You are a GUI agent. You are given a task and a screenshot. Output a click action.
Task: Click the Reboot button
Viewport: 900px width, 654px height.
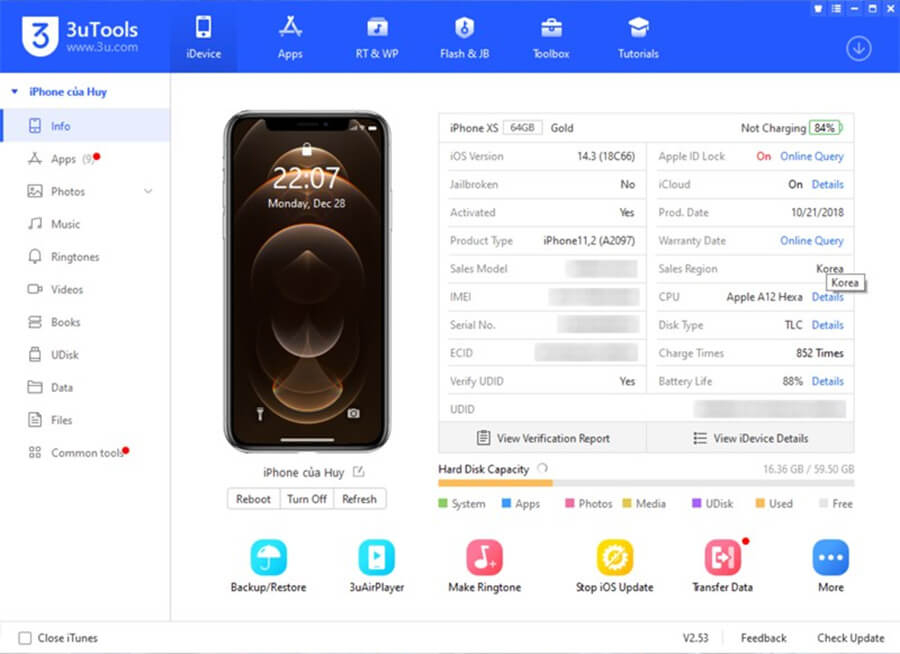tap(253, 499)
